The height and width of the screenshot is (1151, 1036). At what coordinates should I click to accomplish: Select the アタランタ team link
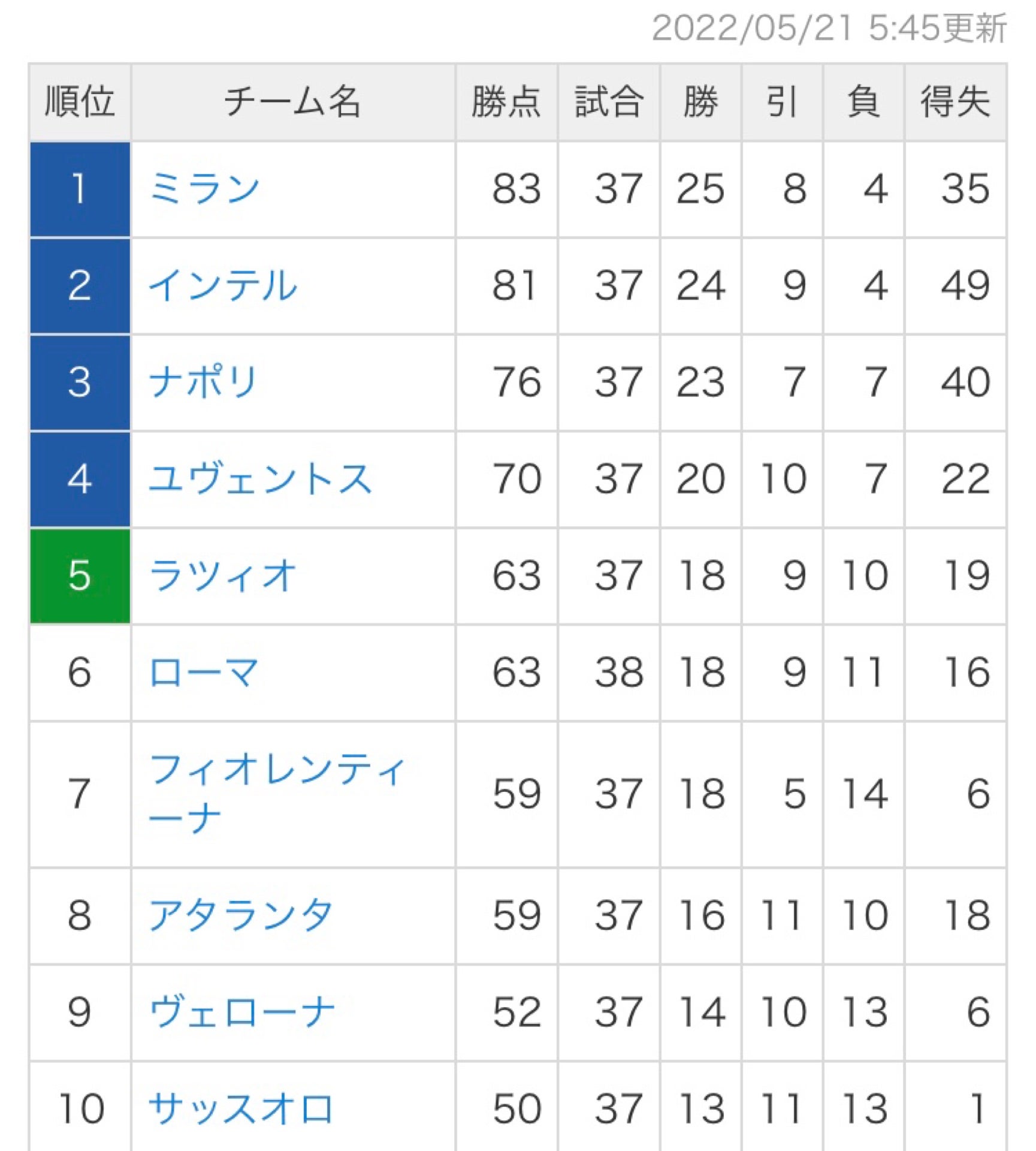point(241,915)
